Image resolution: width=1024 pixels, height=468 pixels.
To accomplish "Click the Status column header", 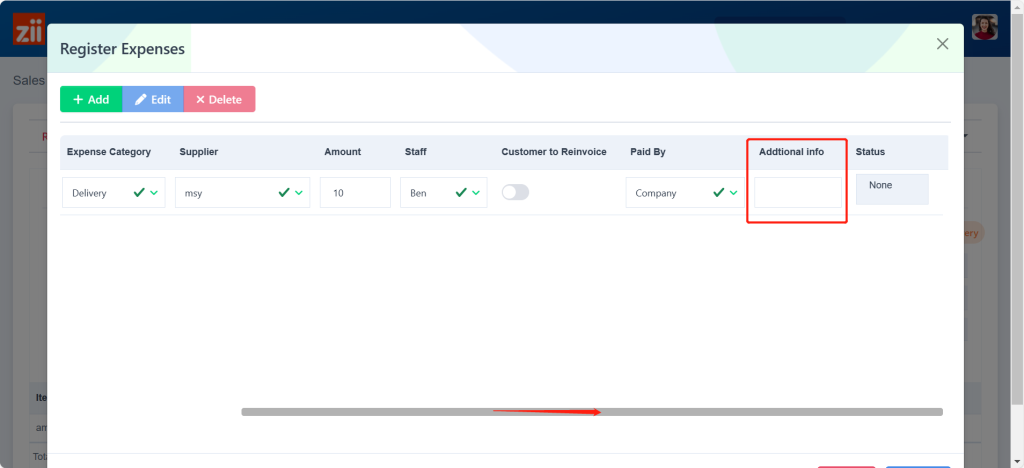I will [x=870, y=152].
